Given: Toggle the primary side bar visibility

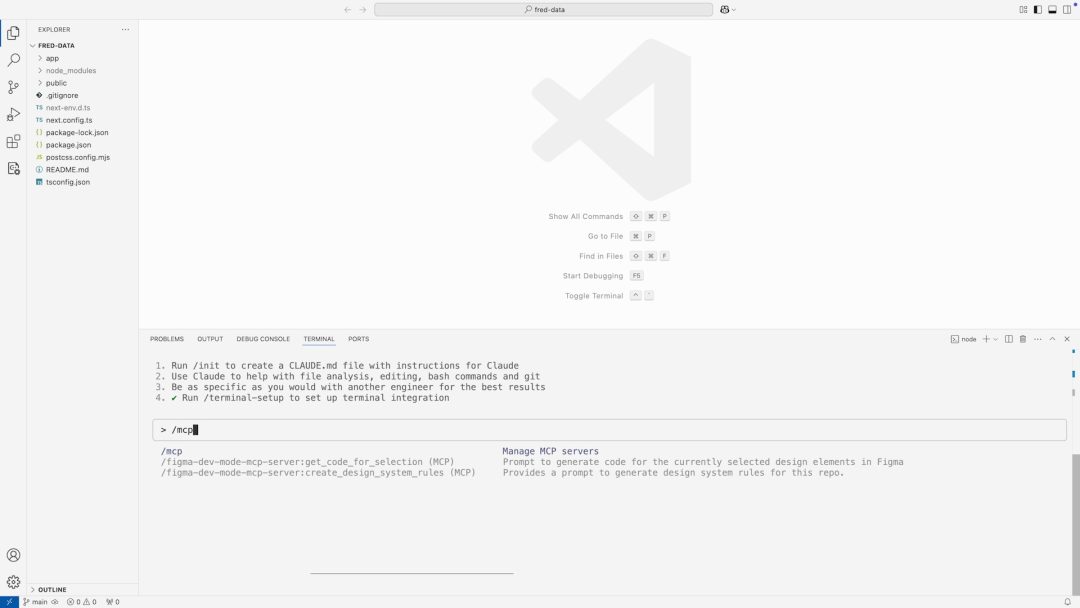Looking at the screenshot, I should (x=1037, y=10).
